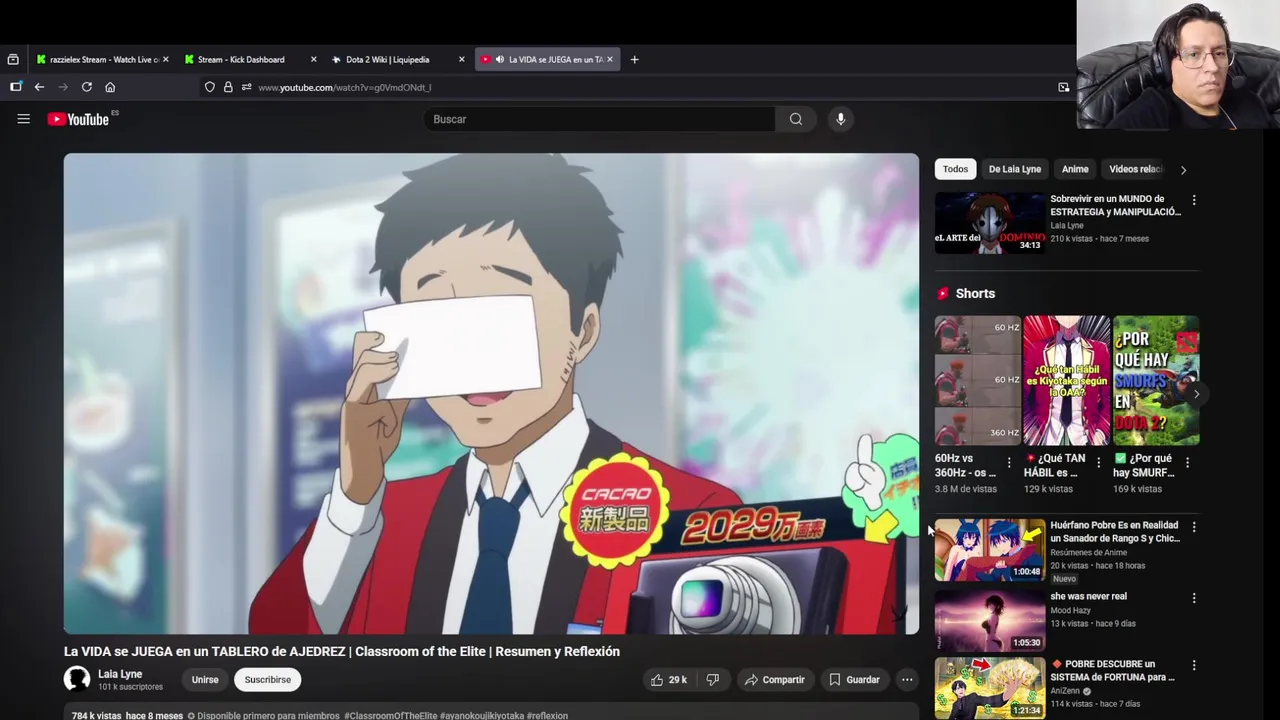1280x720 pixels.
Task: Open AniZenn channel name
Action: click(1065, 690)
